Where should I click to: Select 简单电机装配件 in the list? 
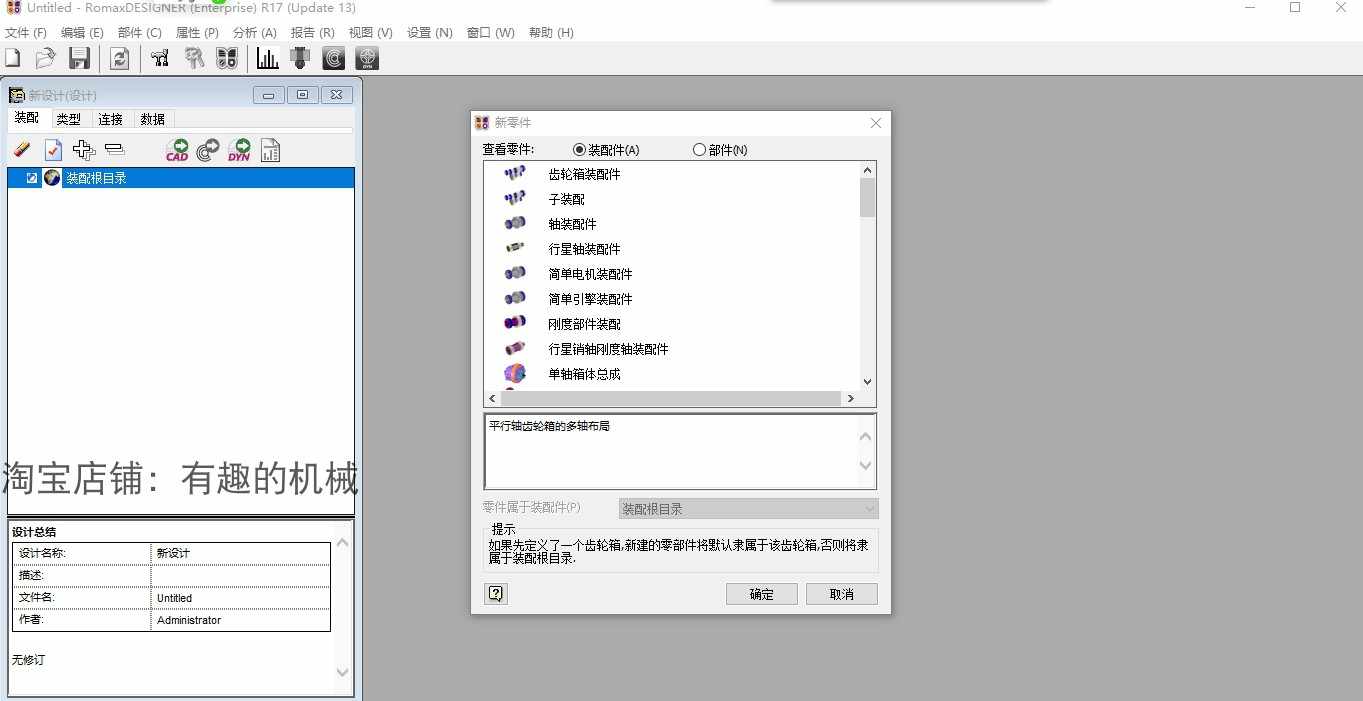tap(590, 274)
